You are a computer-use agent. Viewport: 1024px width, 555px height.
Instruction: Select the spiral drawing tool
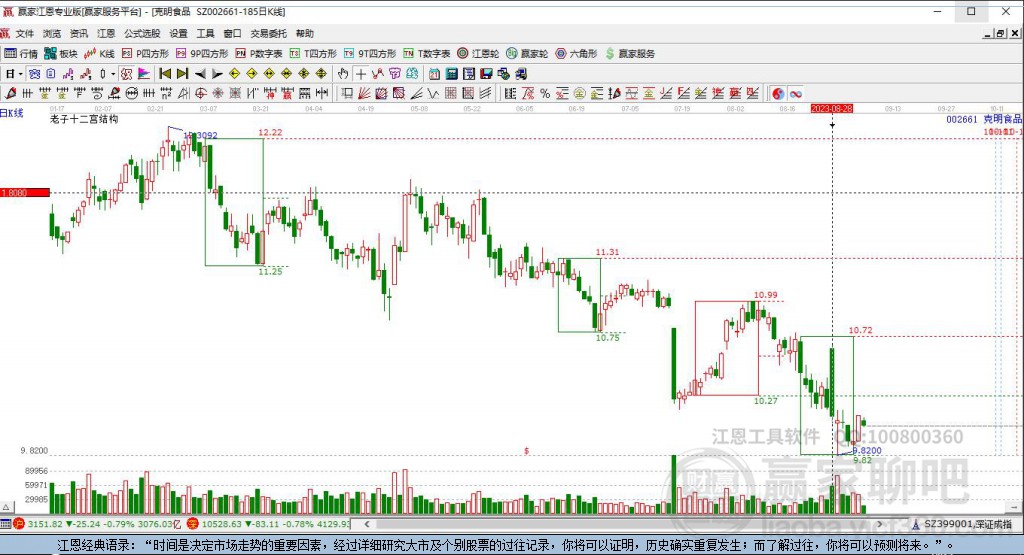(97, 93)
